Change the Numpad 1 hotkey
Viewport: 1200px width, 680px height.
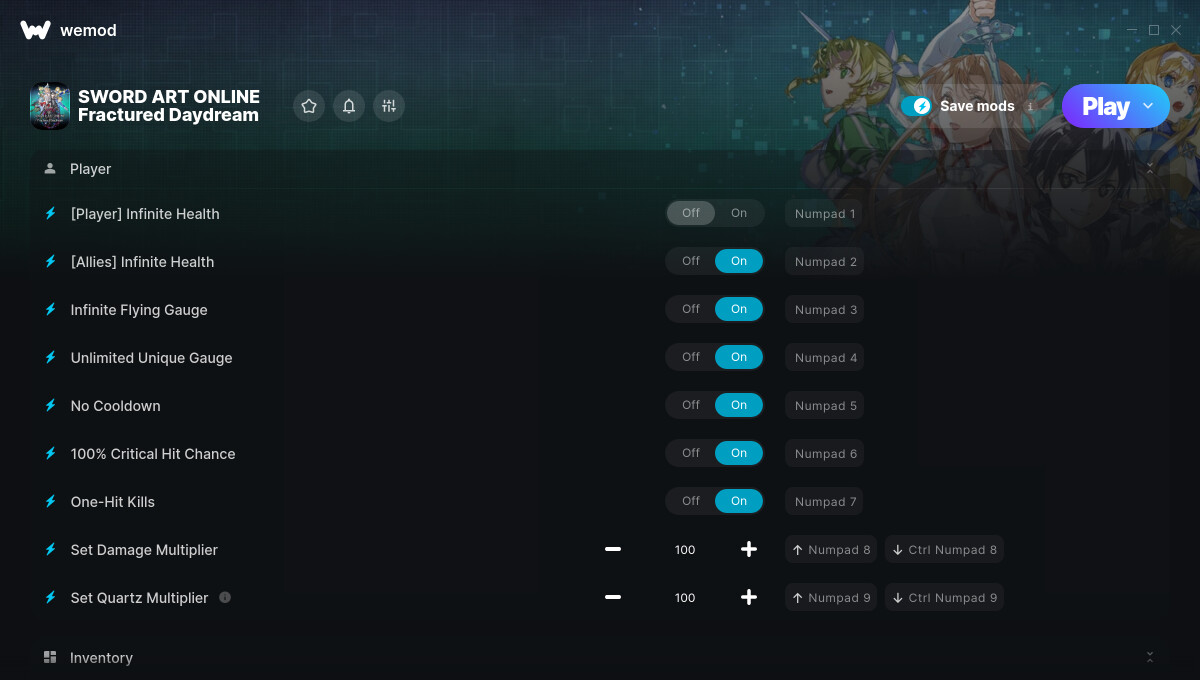(x=825, y=213)
